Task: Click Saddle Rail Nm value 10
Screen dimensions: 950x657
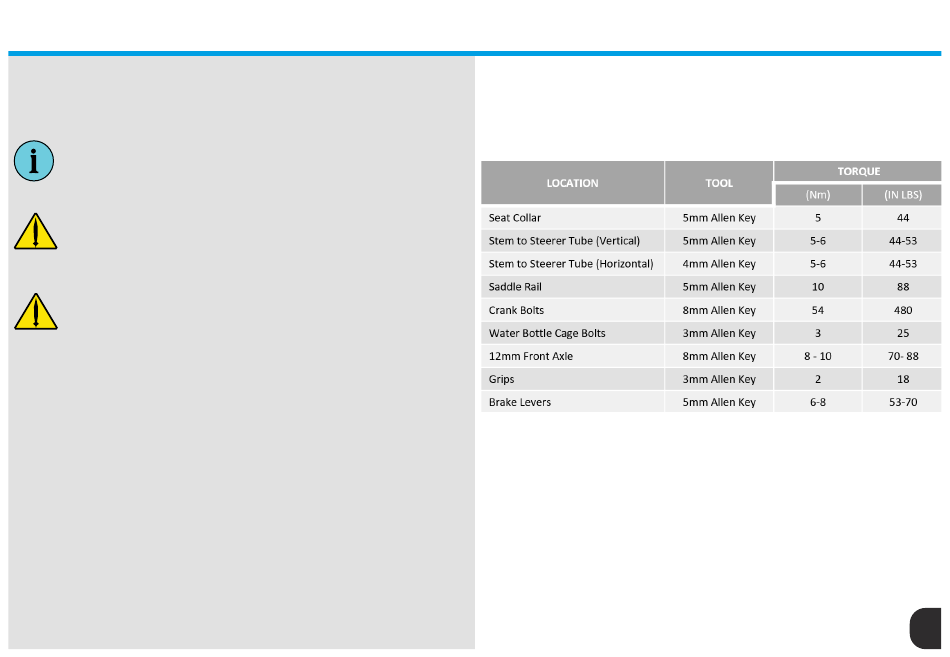Action: point(818,287)
